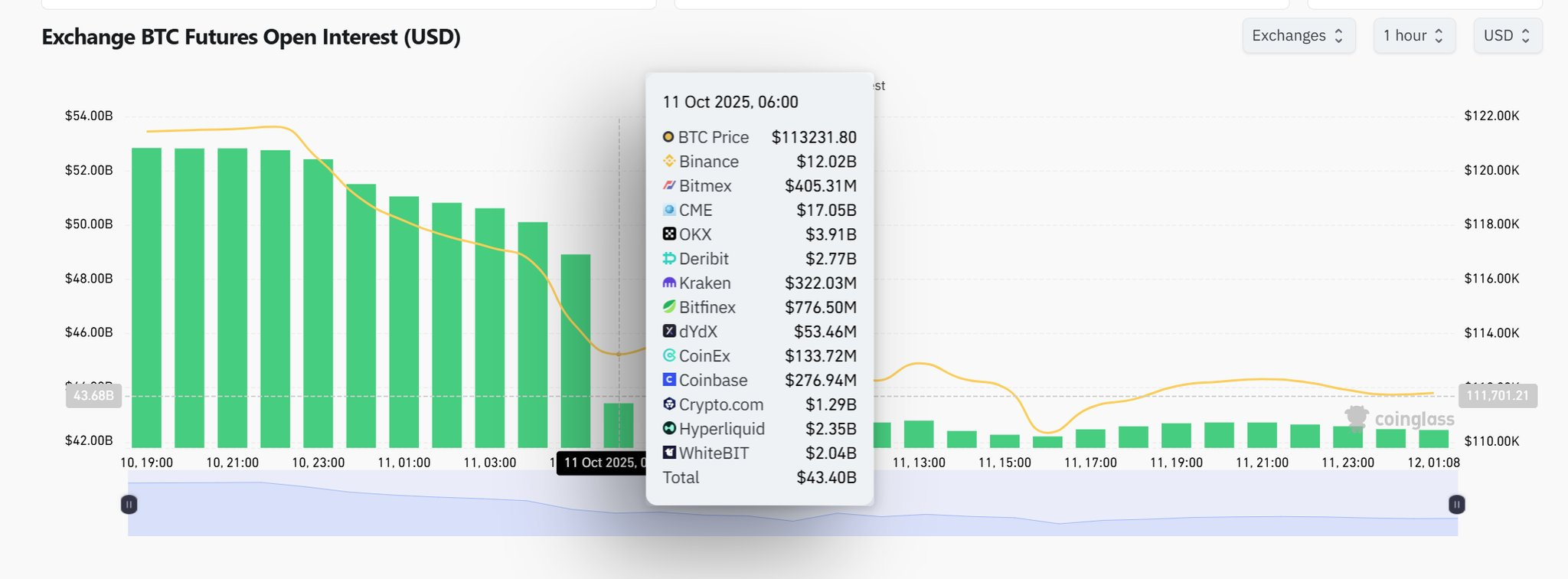The width and height of the screenshot is (1568, 579).
Task: Expand the 1 hour interval selector
Action: click(1413, 36)
